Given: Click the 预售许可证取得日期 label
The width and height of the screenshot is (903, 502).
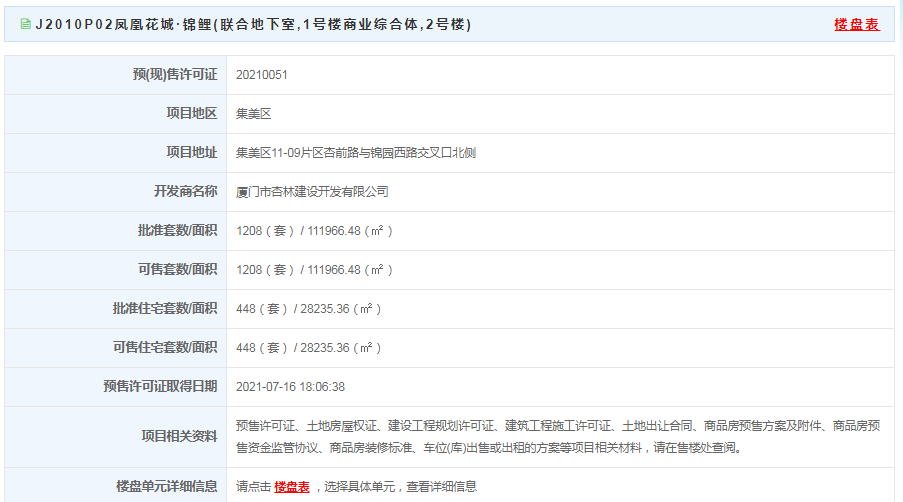Looking at the screenshot, I should coord(160,387).
